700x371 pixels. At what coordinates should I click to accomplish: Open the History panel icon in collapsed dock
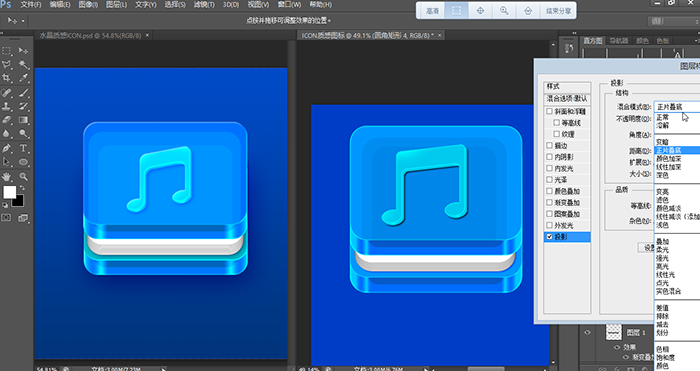click(x=569, y=48)
